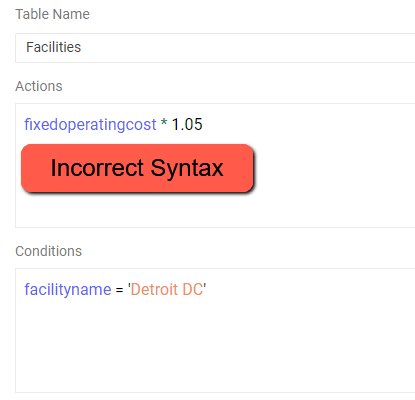The width and height of the screenshot is (415, 400).
Task: Click the word Syntax in the red badge
Action: (187, 169)
